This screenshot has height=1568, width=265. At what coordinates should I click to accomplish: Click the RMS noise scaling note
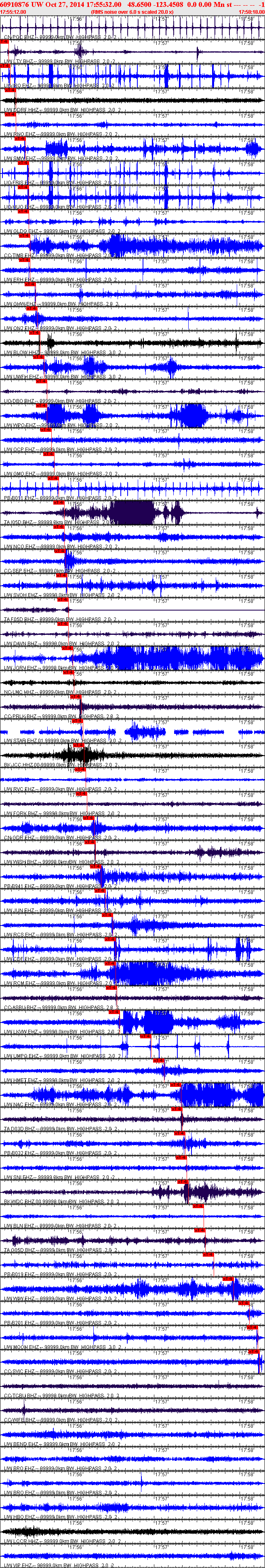pos(132,12)
